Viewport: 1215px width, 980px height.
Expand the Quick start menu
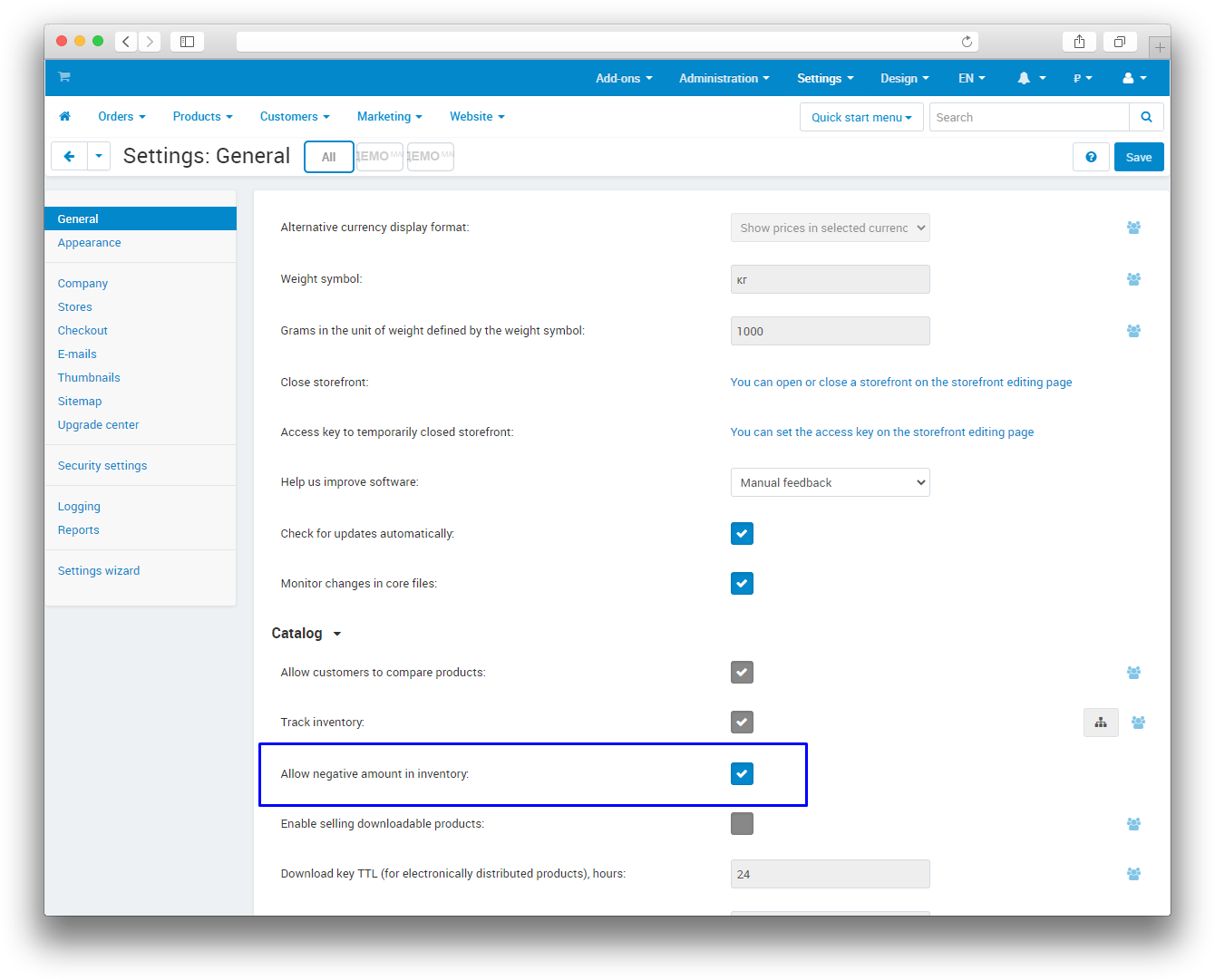click(860, 117)
